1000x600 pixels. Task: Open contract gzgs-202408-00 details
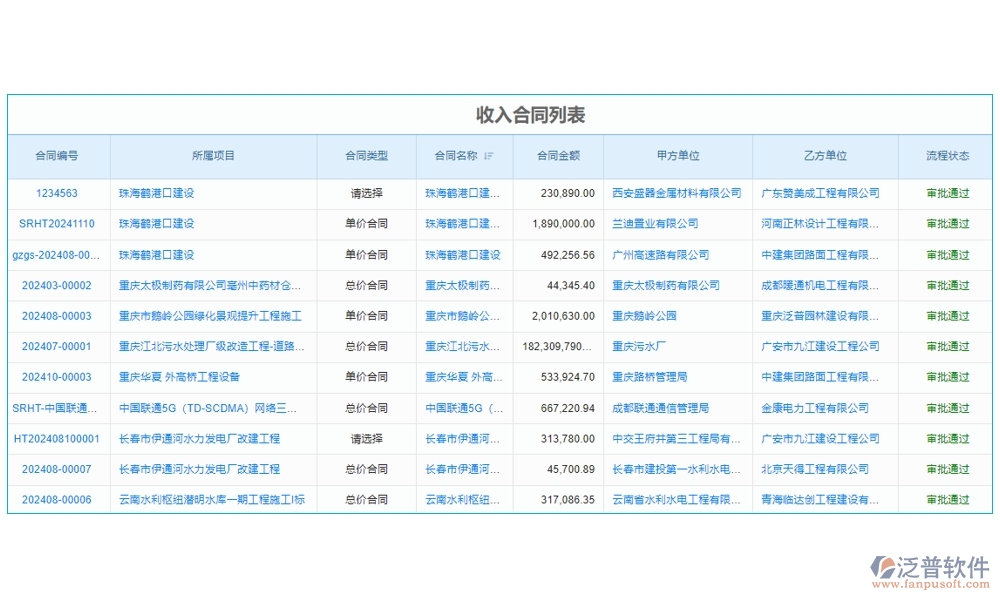pos(55,254)
